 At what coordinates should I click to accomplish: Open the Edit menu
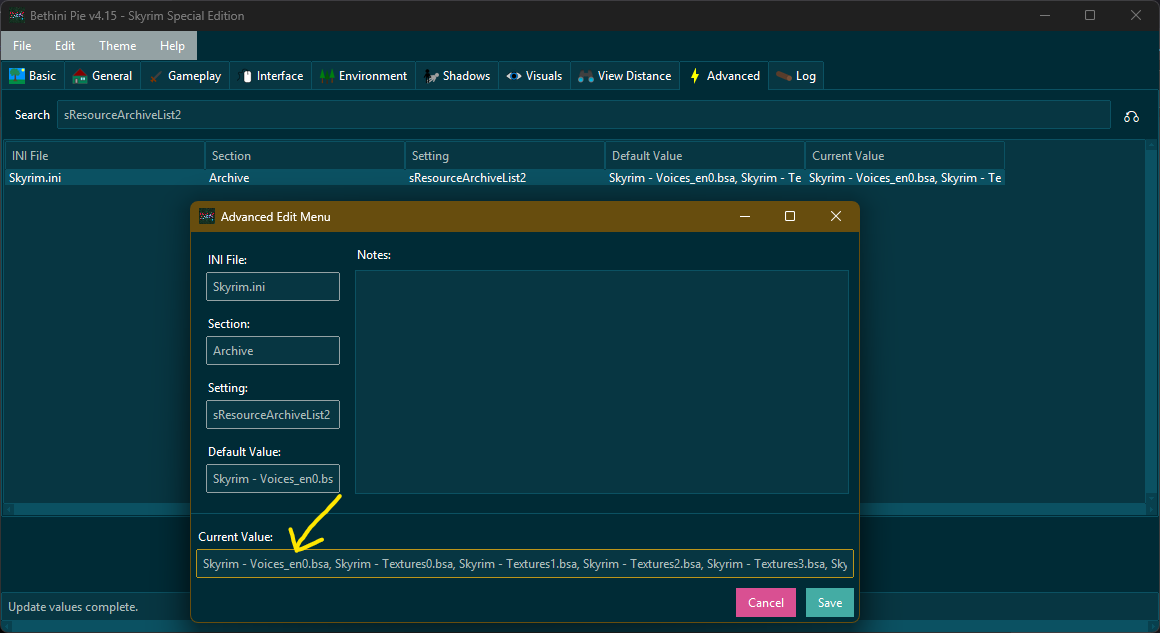(65, 46)
